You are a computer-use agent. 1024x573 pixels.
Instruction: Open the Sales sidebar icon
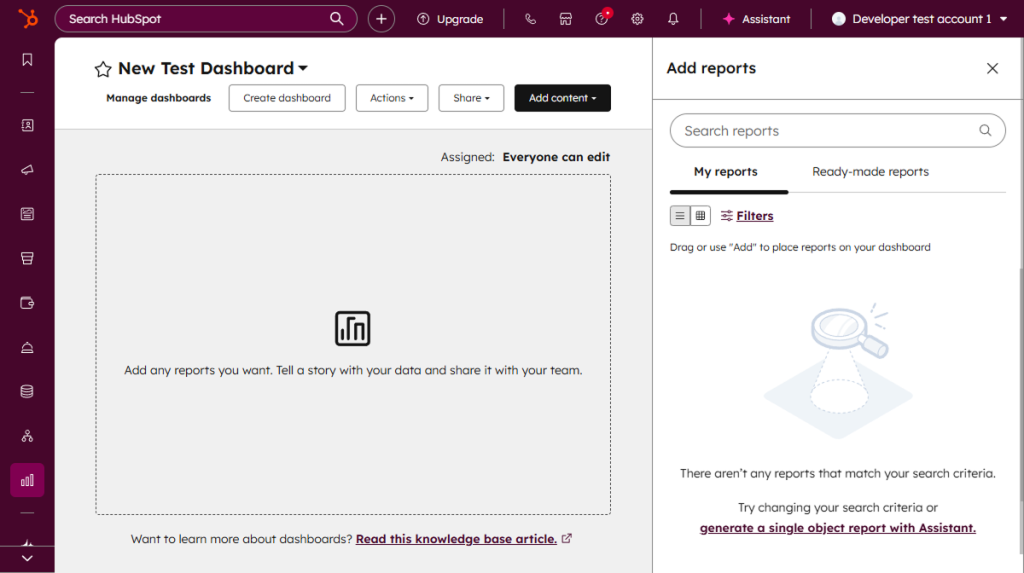pyautogui.click(x=27, y=258)
